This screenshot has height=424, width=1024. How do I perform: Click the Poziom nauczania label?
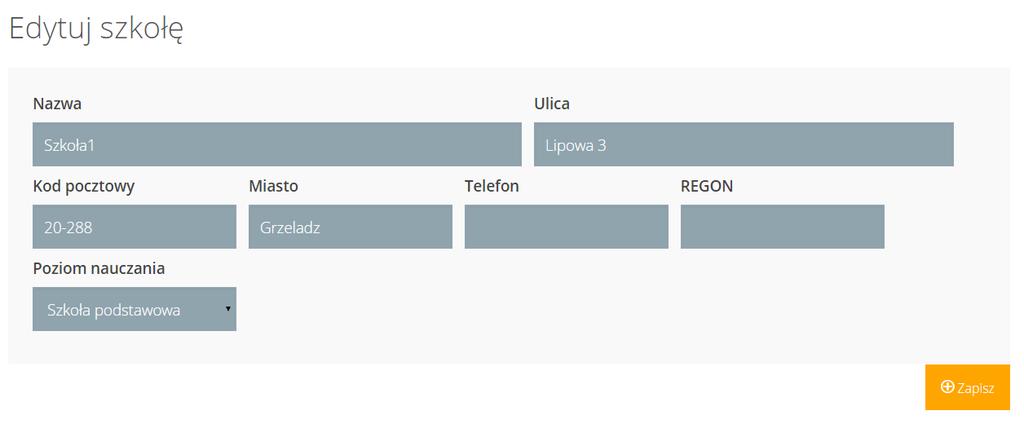[99, 269]
